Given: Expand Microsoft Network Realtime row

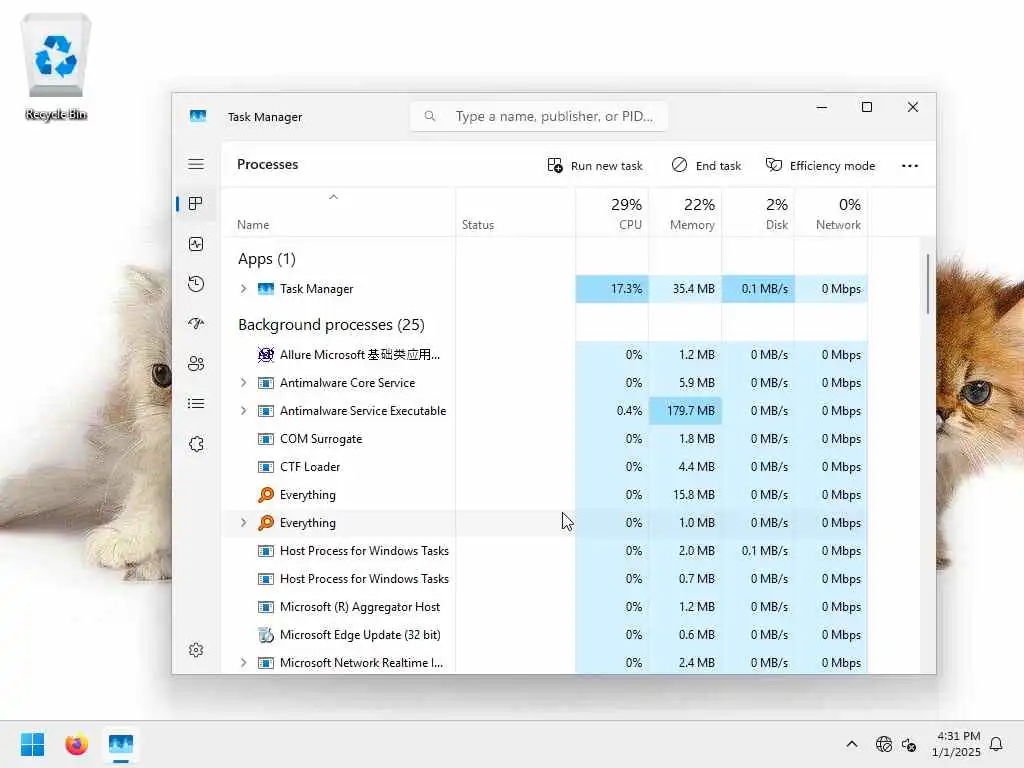Looking at the screenshot, I should click(243, 663).
